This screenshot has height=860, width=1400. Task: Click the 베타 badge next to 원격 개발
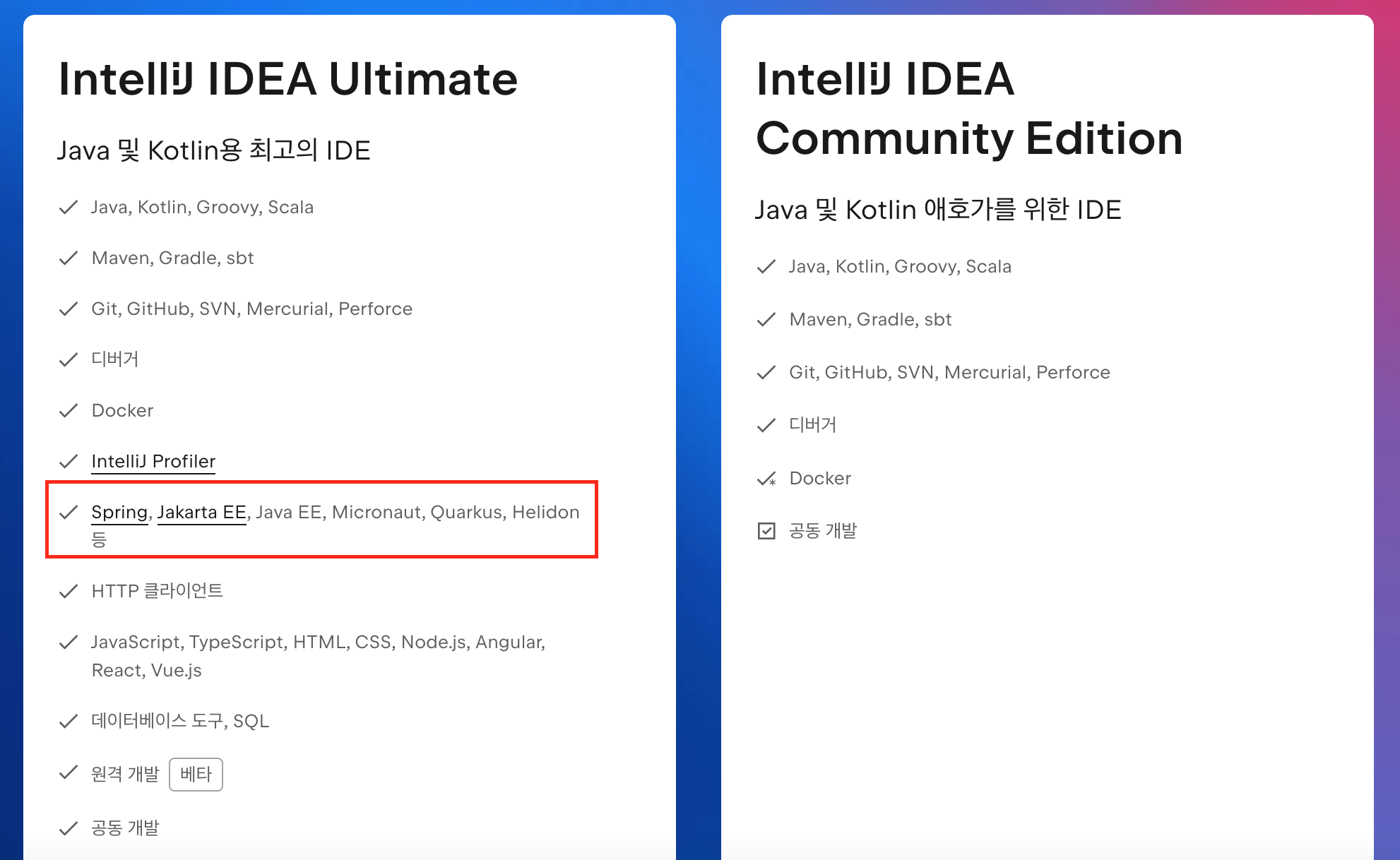pyautogui.click(x=196, y=774)
